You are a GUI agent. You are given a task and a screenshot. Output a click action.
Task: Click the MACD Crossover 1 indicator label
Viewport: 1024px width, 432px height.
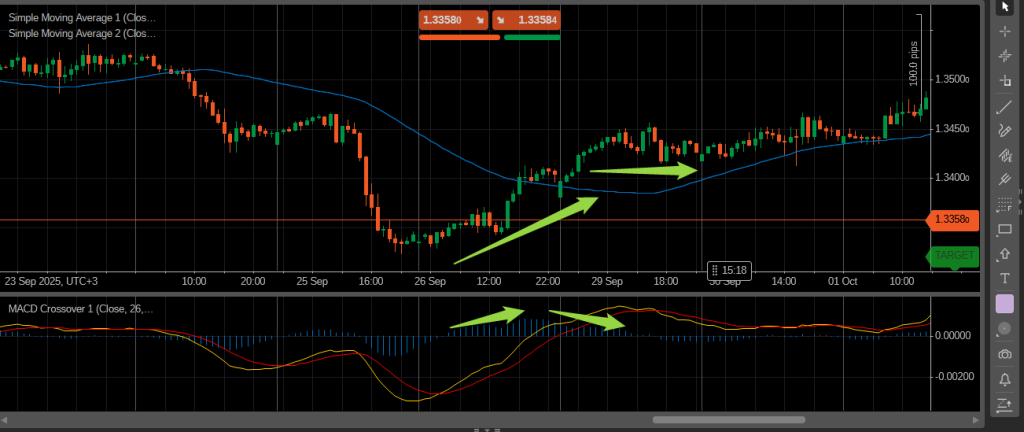[80, 309]
